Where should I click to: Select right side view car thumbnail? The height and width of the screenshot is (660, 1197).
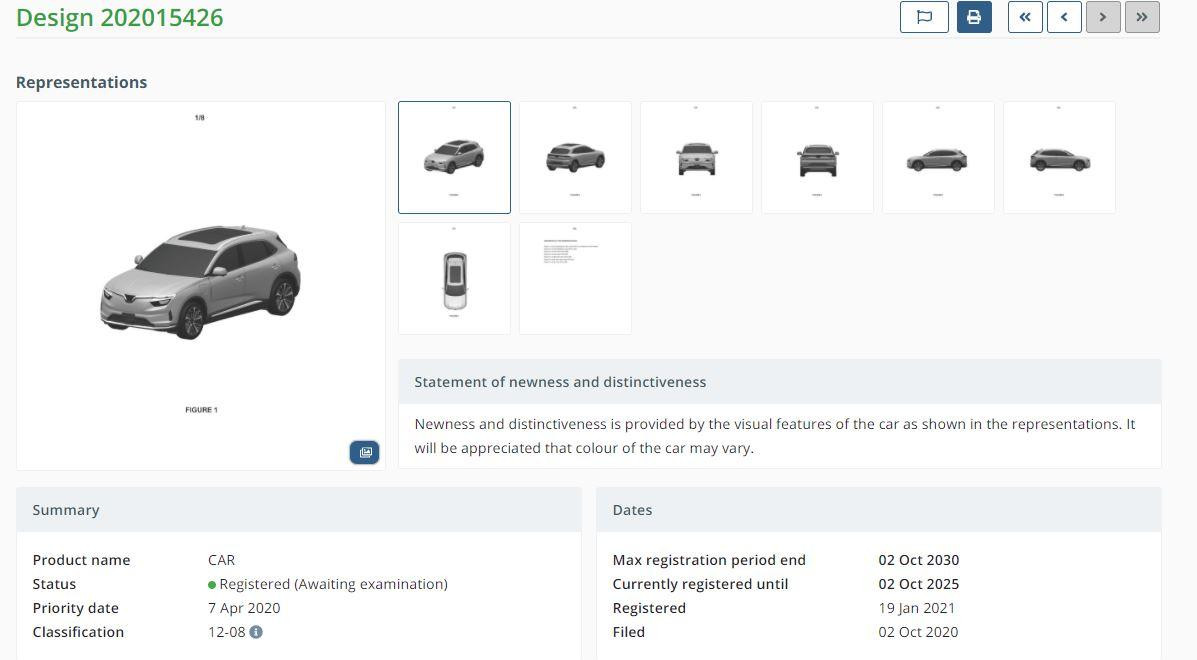(x=1059, y=157)
